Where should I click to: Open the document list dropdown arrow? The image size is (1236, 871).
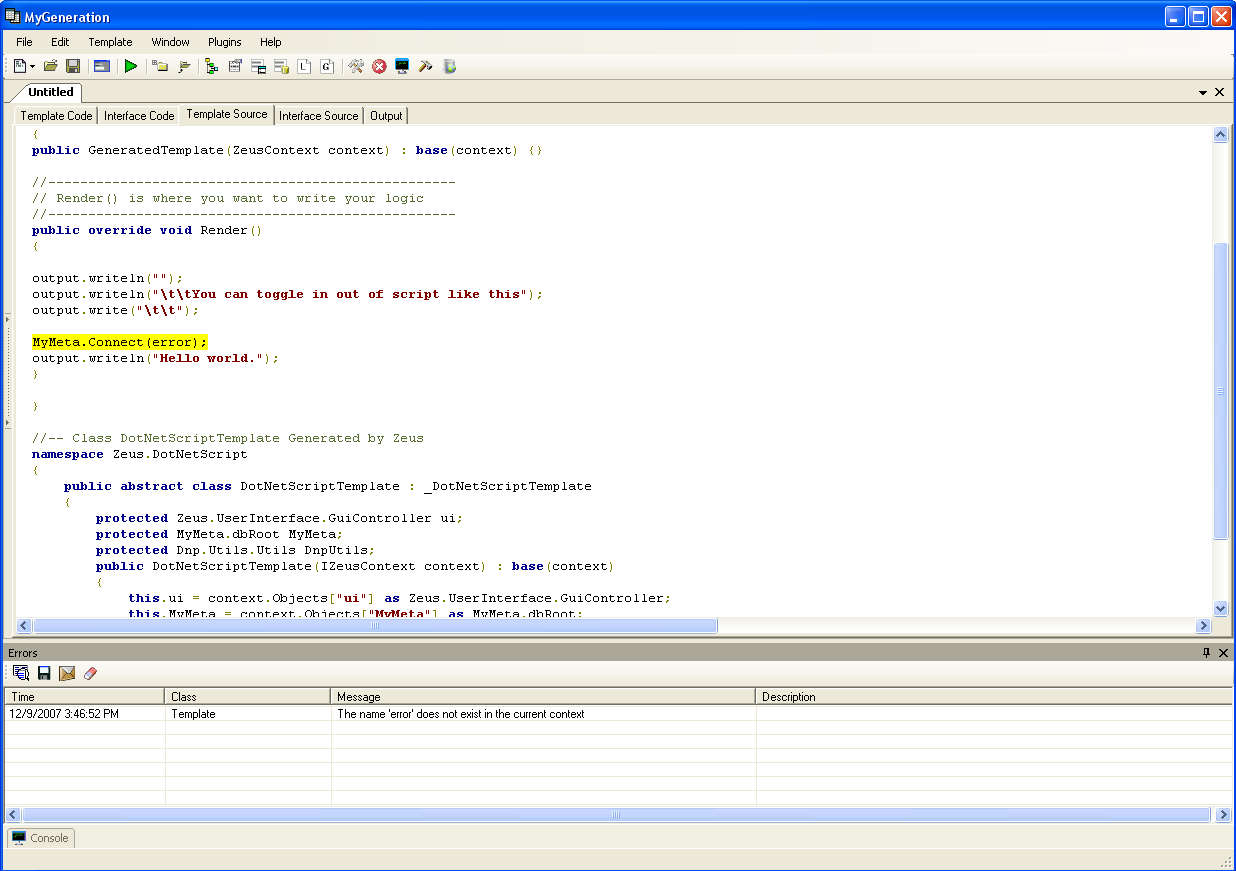(x=1203, y=92)
